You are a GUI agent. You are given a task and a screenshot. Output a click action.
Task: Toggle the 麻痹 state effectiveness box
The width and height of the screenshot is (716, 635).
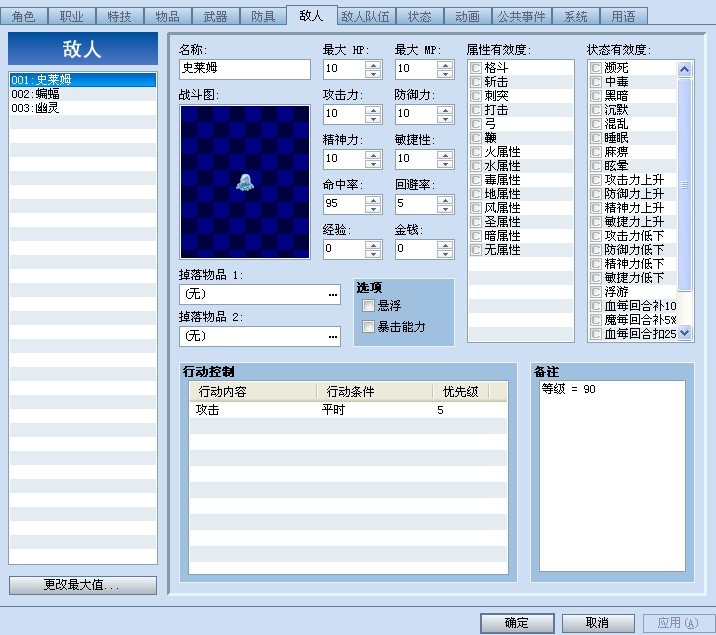595,152
